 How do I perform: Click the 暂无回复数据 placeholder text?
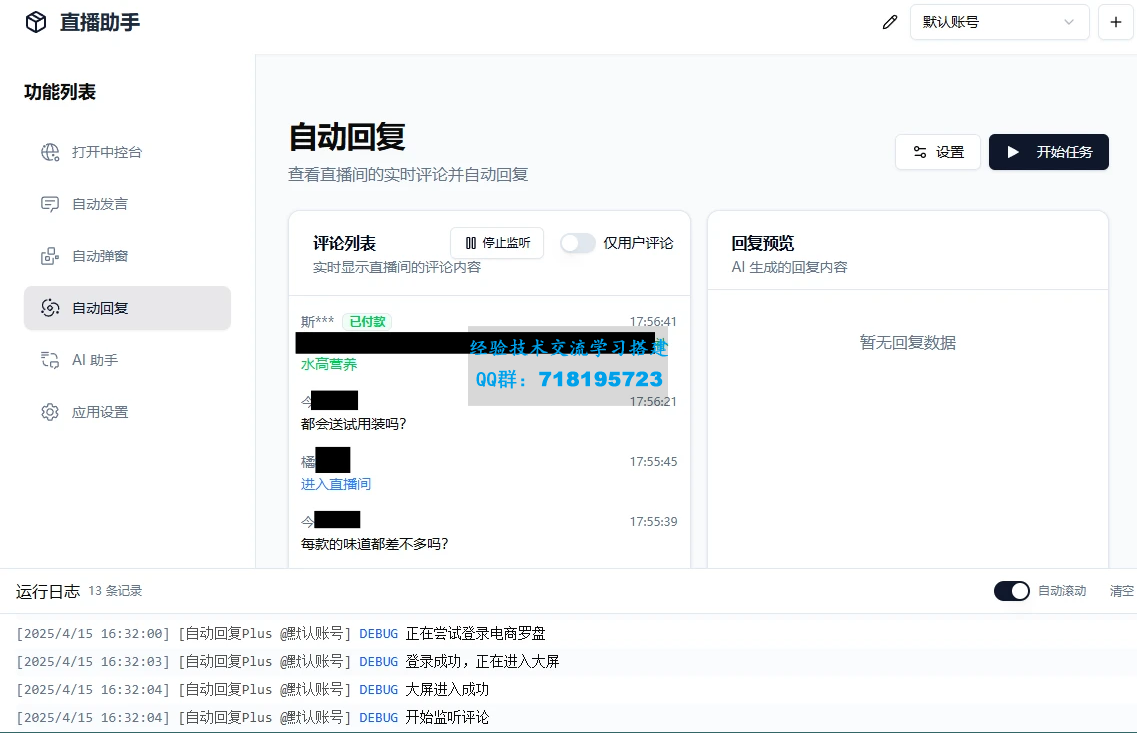[908, 342]
